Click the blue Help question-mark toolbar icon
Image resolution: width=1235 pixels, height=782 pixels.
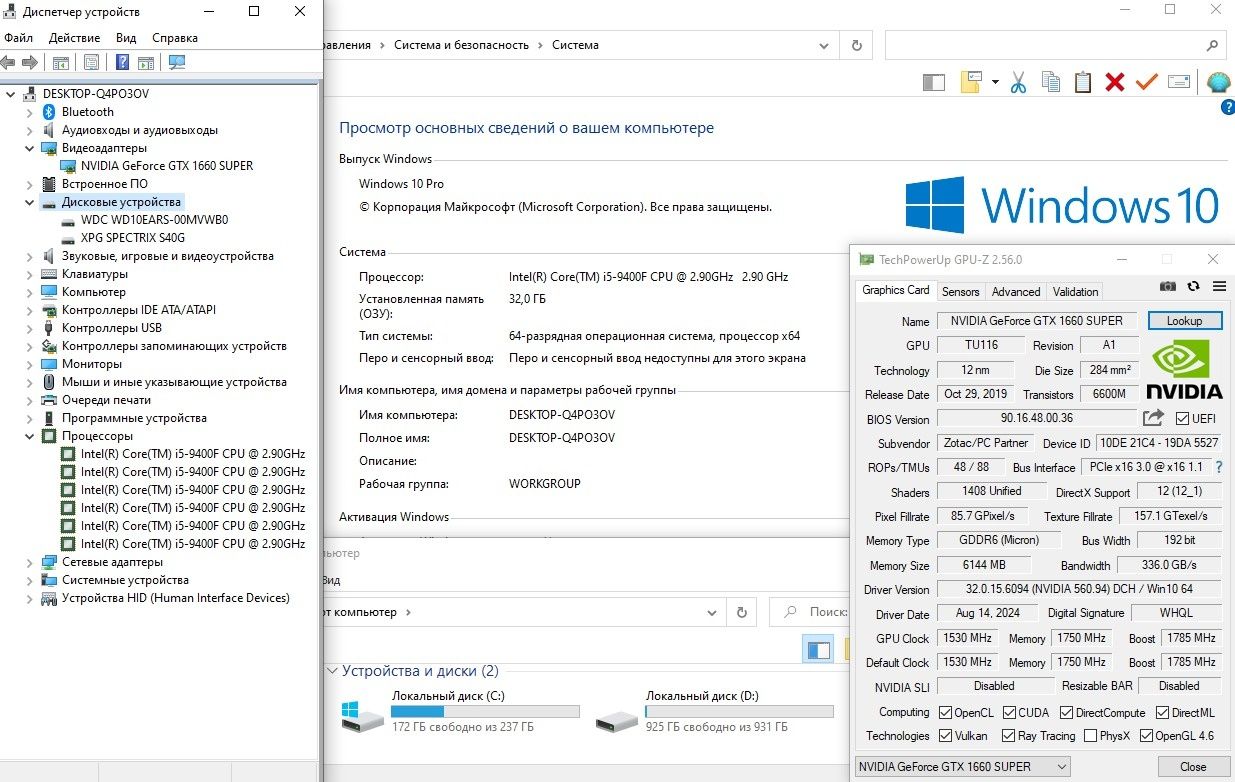click(x=123, y=62)
